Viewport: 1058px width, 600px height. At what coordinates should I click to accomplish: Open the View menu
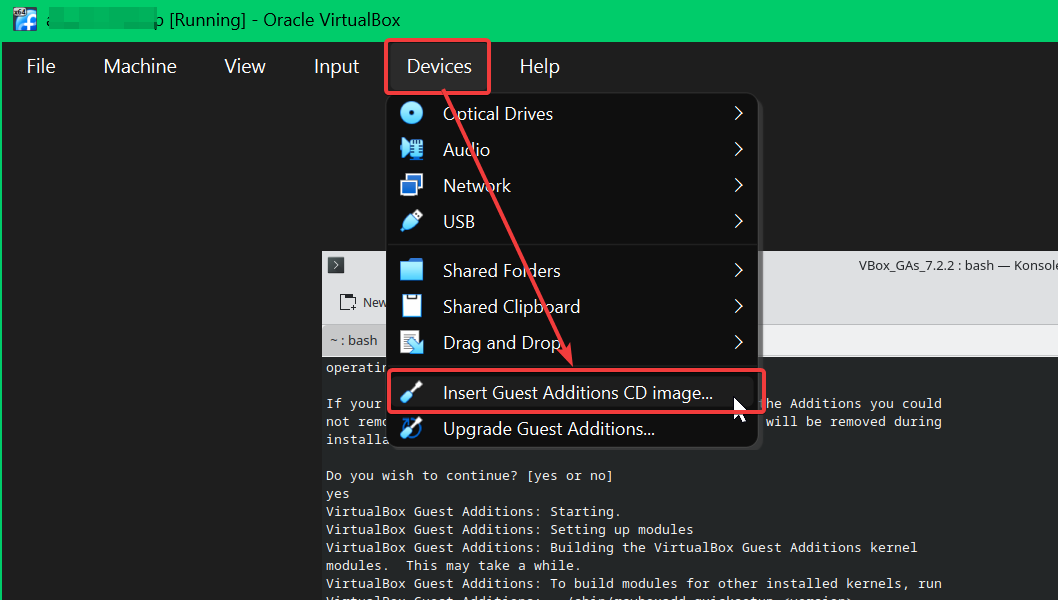(x=245, y=66)
